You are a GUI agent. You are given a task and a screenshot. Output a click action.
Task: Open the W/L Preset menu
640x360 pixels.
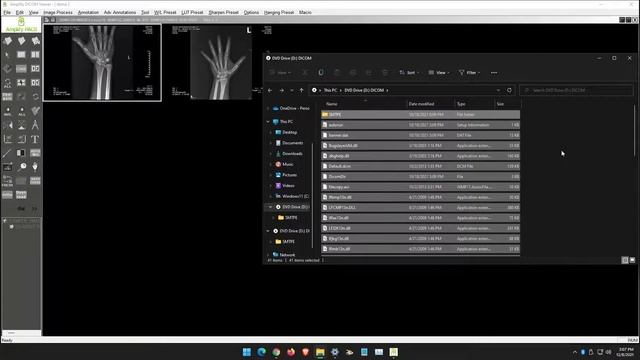tap(165, 13)
